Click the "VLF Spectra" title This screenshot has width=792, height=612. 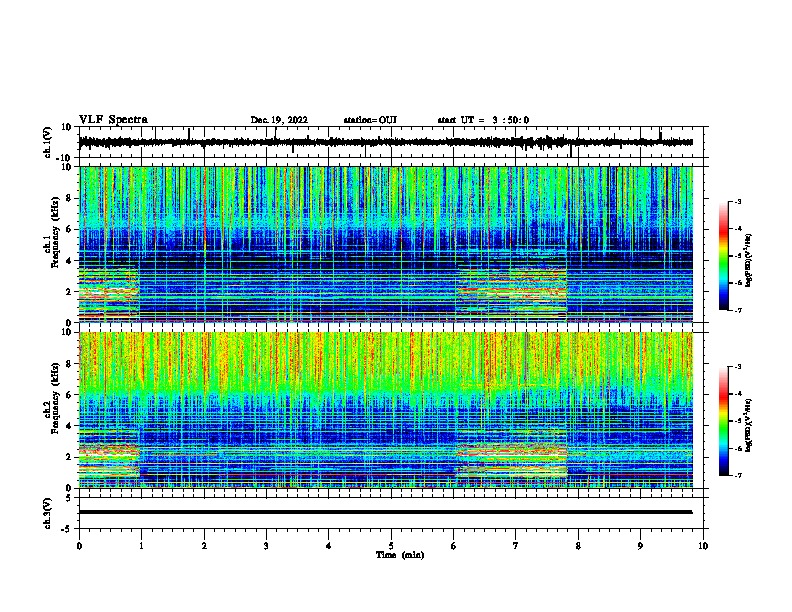coord(113,120)
